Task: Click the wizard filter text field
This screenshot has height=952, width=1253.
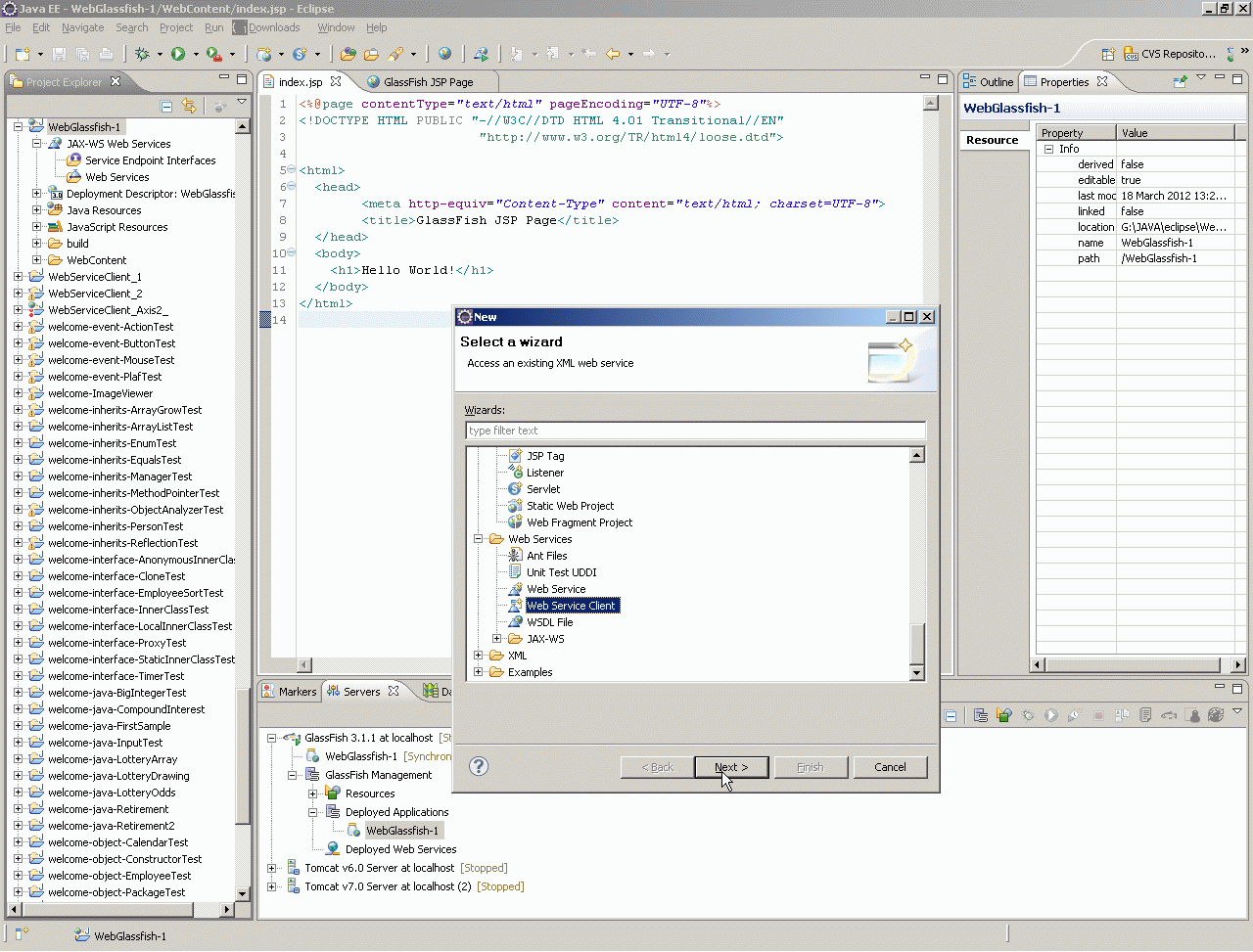Action: coord(695,431)
